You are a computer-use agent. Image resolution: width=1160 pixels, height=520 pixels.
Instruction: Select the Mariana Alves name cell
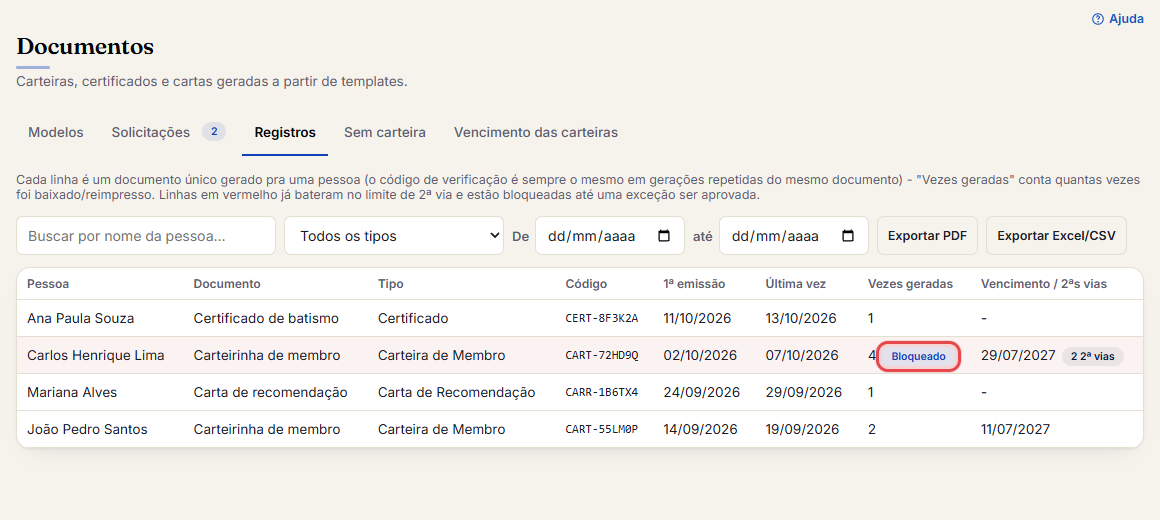(x=72, y=392)
